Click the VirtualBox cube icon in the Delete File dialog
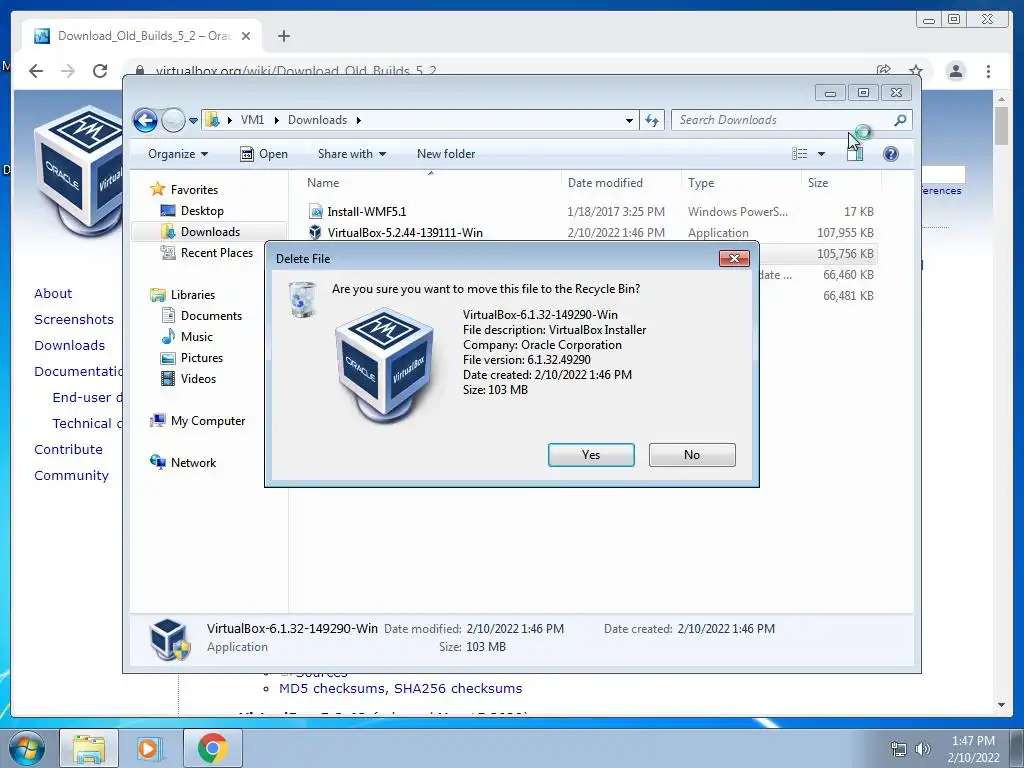The width and height of the screenshot is (1024, 768). [x=383, y=365]
